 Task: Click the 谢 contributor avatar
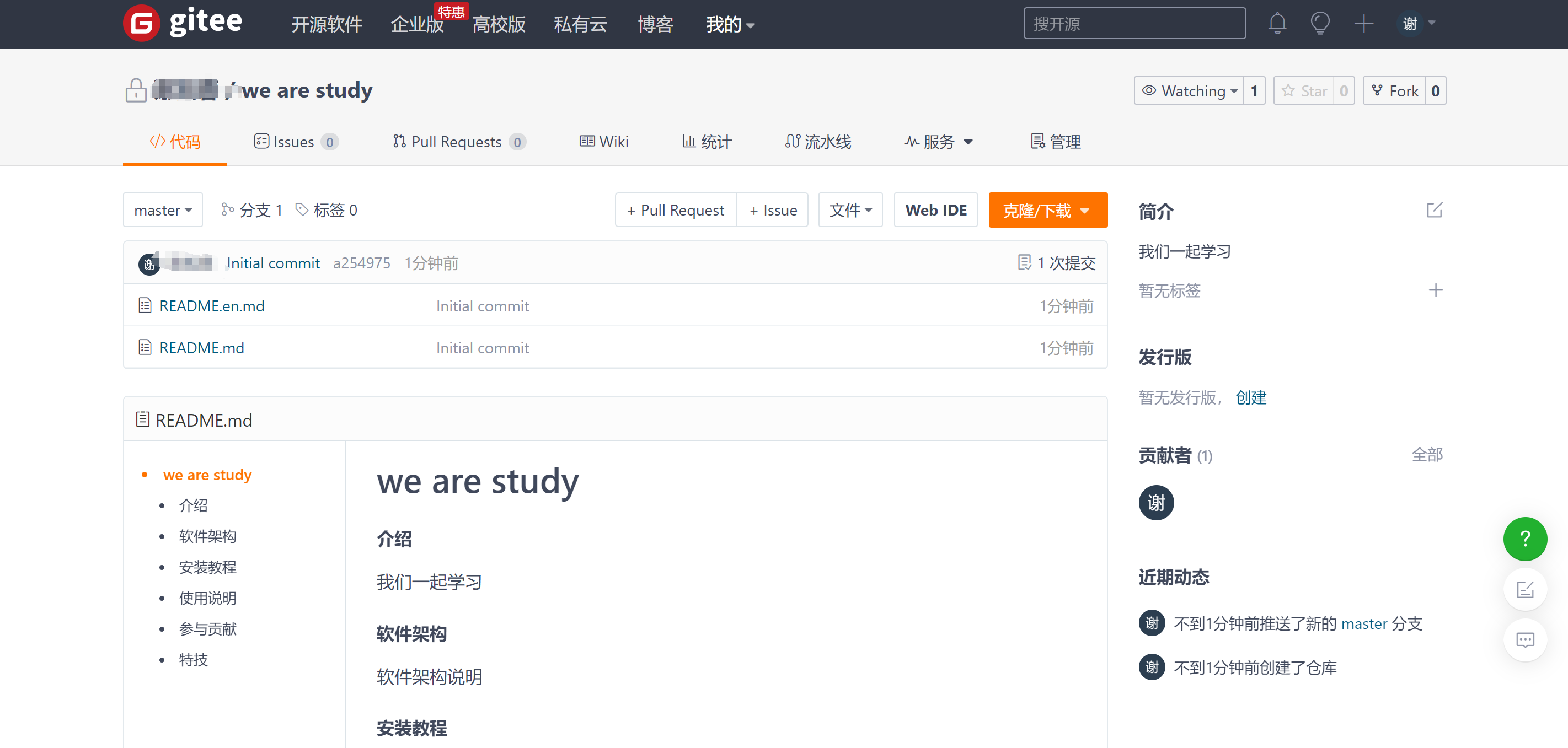1156,503
